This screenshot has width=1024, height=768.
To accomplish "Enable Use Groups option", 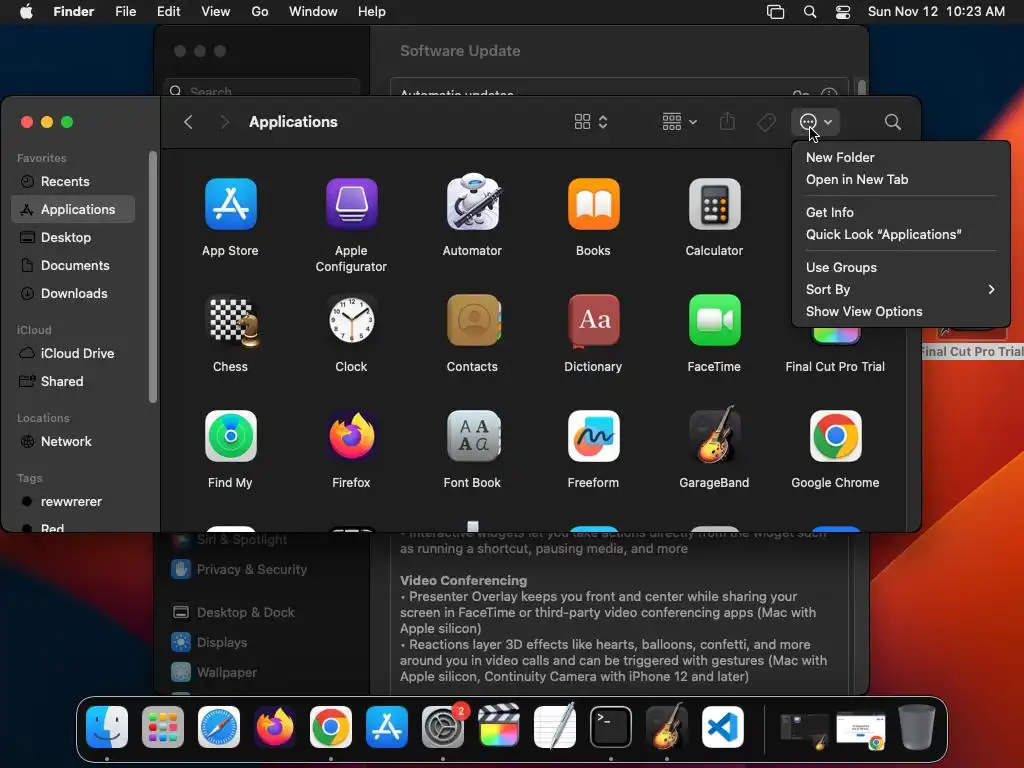I will tap(901, 267).
